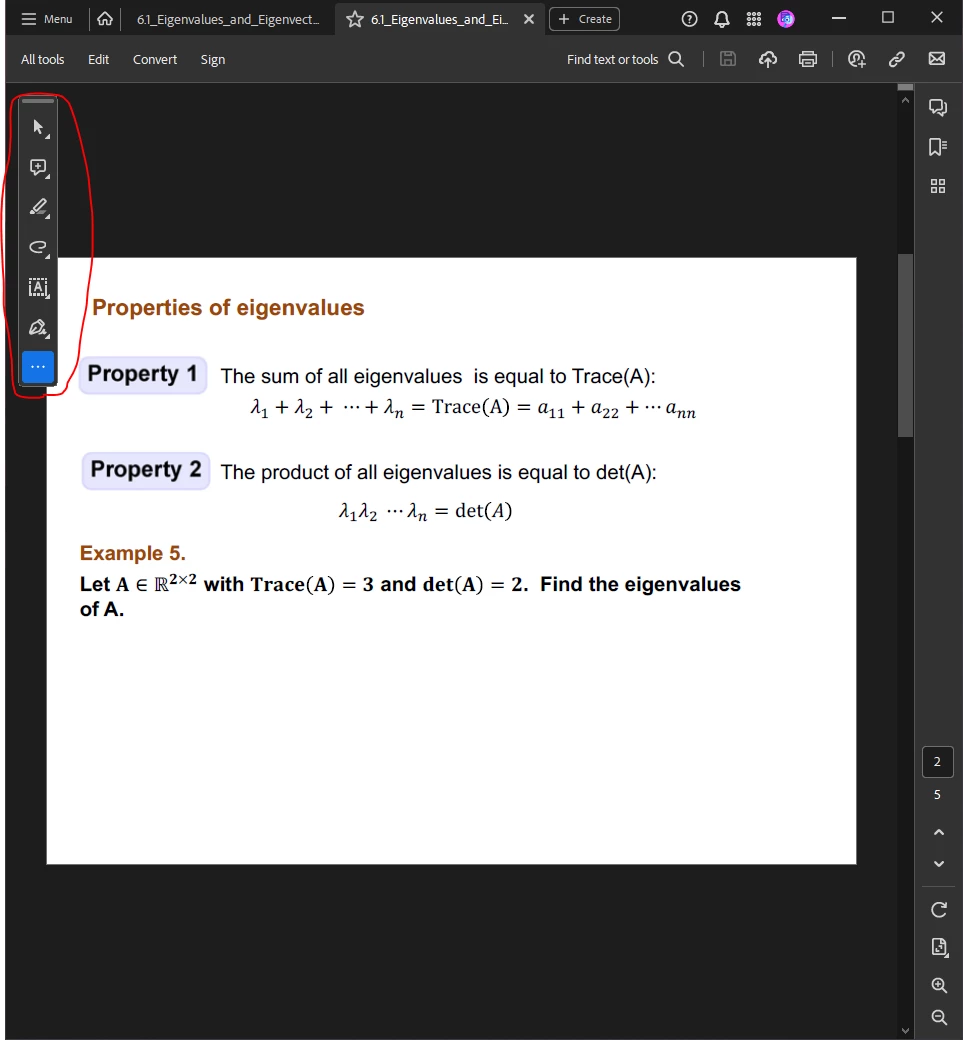Click heading Properties of eigenvalues
This screenshot has height=1040, width=963.
pos(228,308)
